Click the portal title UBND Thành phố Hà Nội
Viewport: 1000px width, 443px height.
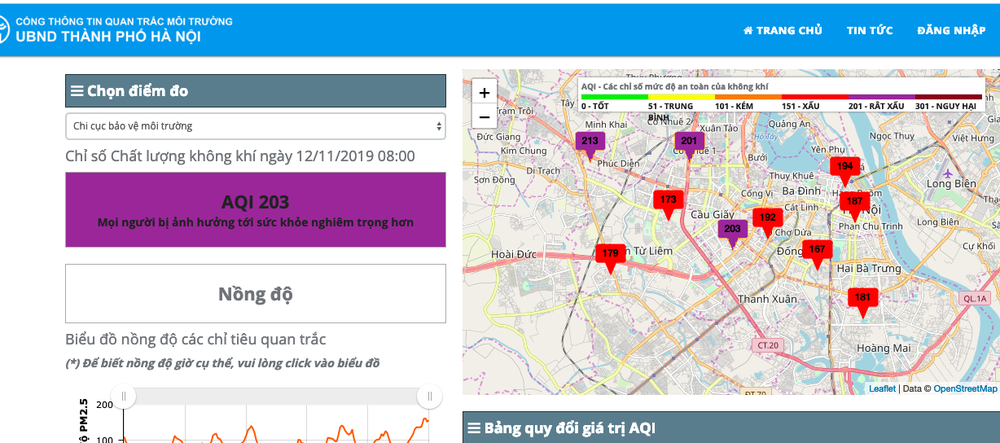[108, 37]
